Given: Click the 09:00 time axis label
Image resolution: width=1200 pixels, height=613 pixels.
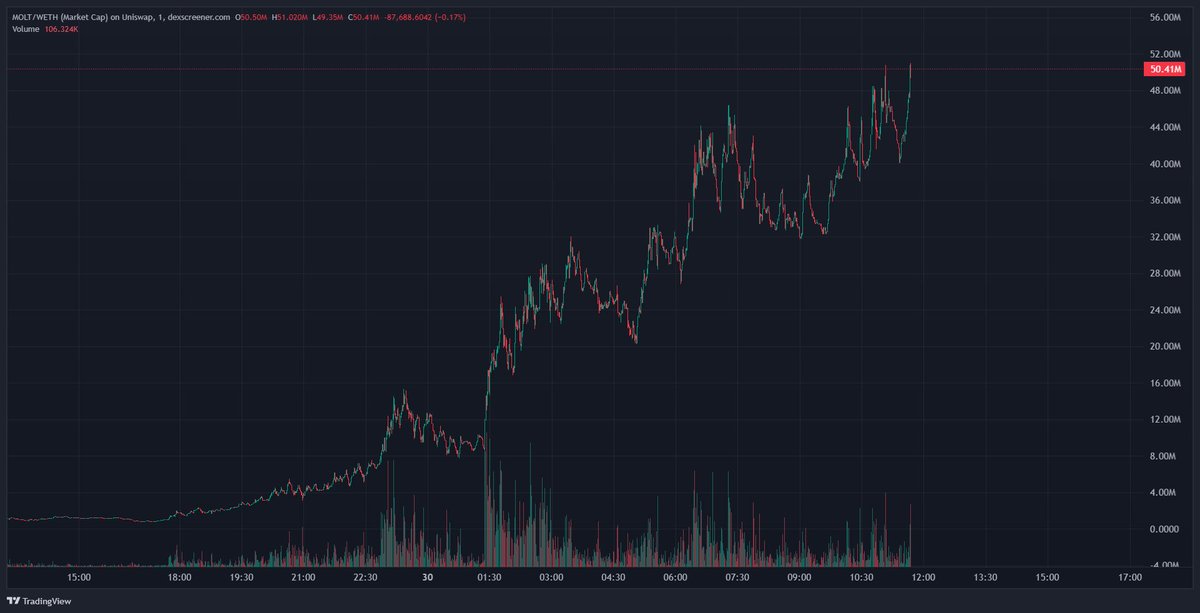Looking at the screenshot, I should [x=799, y=577].
